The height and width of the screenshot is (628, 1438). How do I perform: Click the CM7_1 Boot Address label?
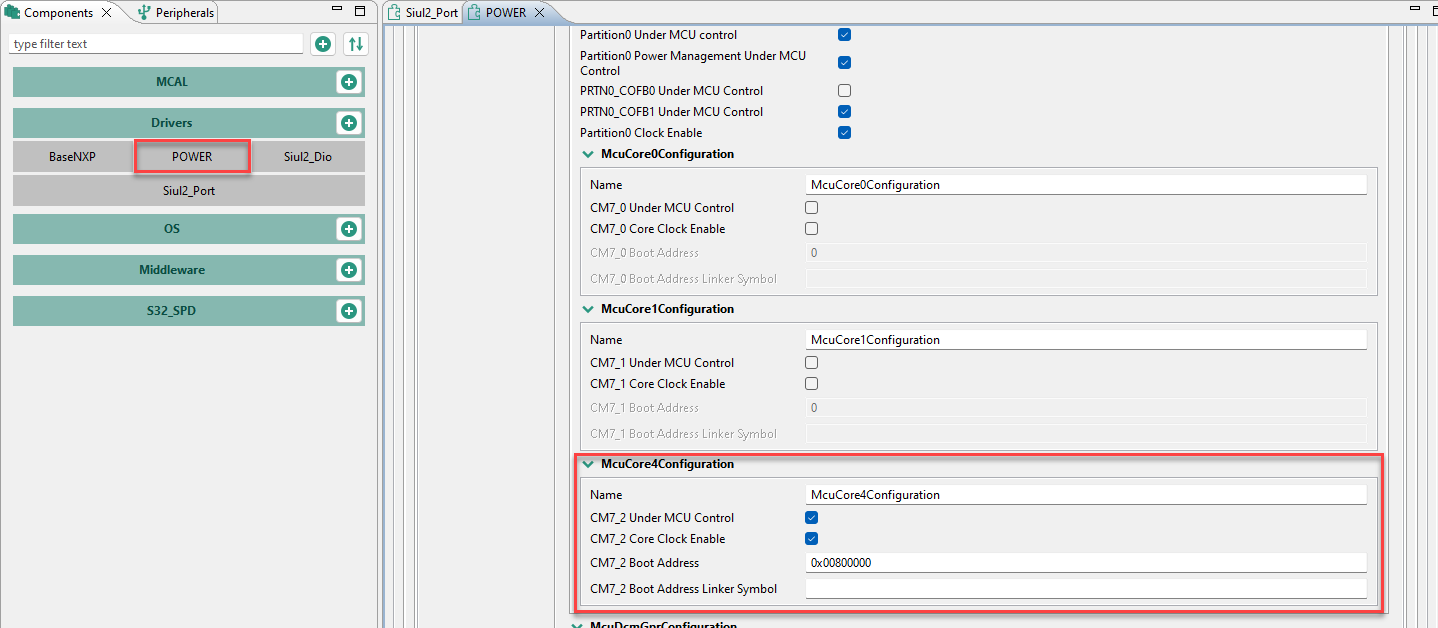point(644,408)
